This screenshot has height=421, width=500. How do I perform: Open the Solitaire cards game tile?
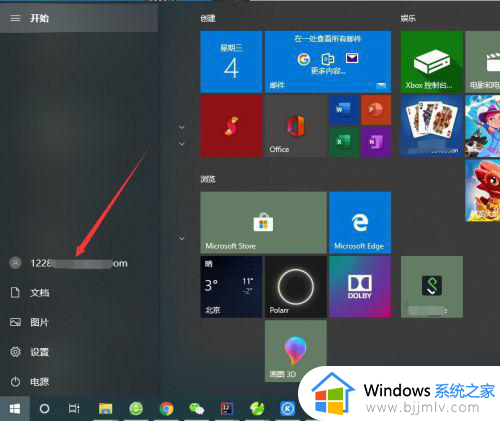pos(432,126)
